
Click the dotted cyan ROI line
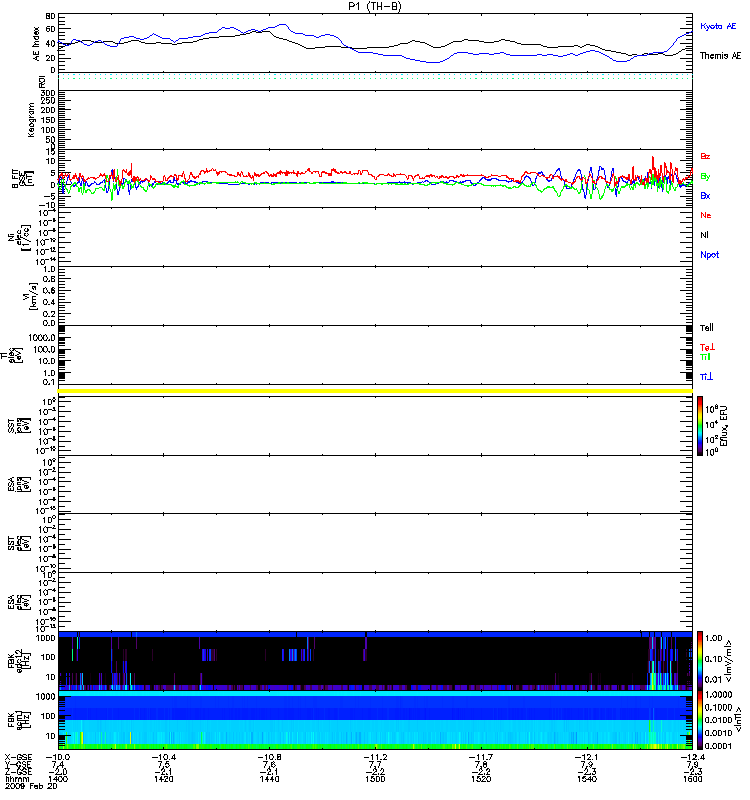(375, 77)
